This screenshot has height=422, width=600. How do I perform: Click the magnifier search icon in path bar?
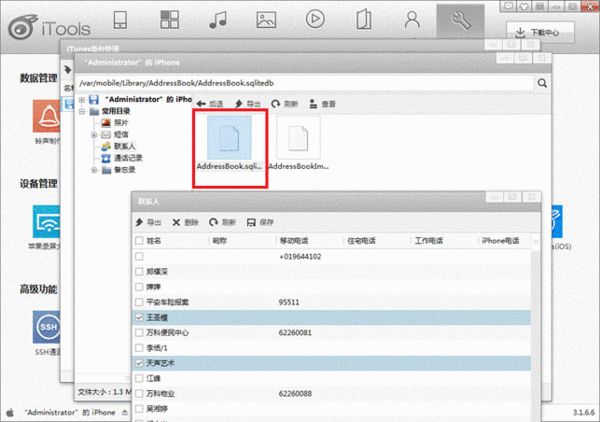(x=542, y=83)
